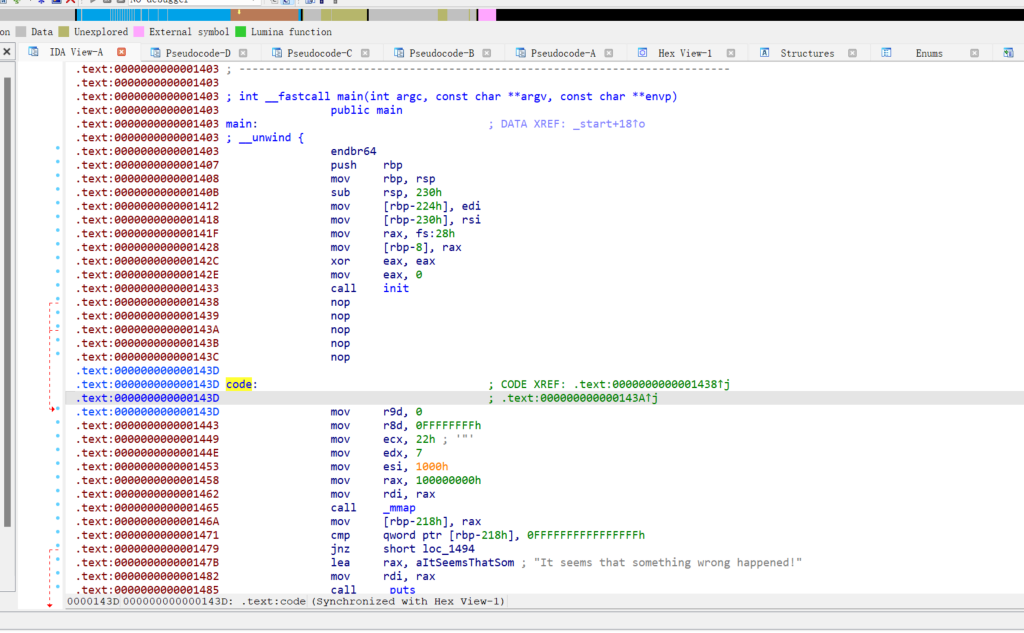Close the Structures tab
The width and height of the screenshot is (1024, 633).
click(x=853, y=52)
